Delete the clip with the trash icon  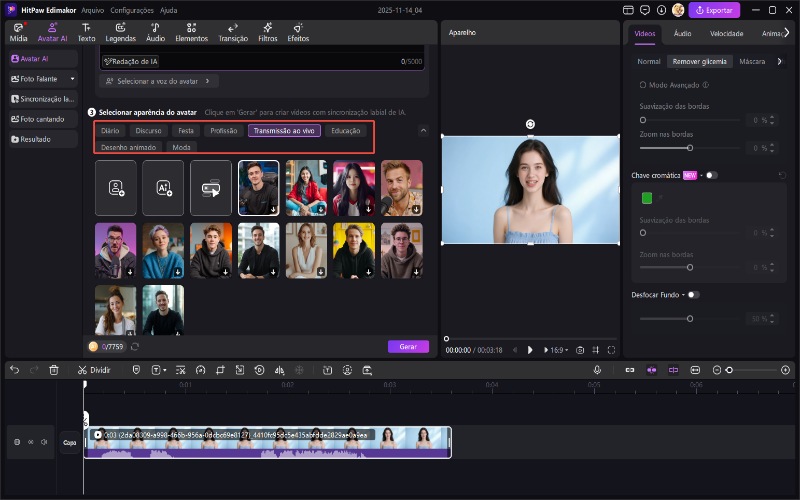point(54,369)
